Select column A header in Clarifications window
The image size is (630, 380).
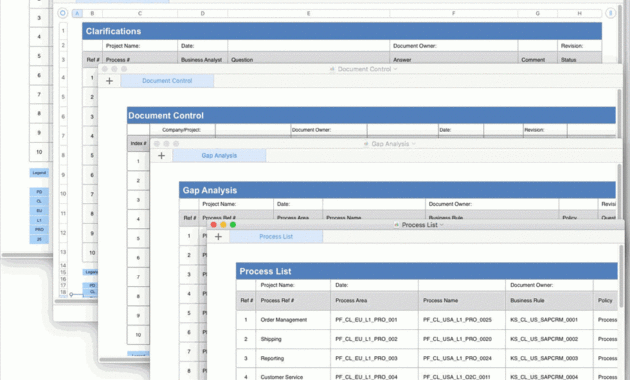click(x=77, y=13)
